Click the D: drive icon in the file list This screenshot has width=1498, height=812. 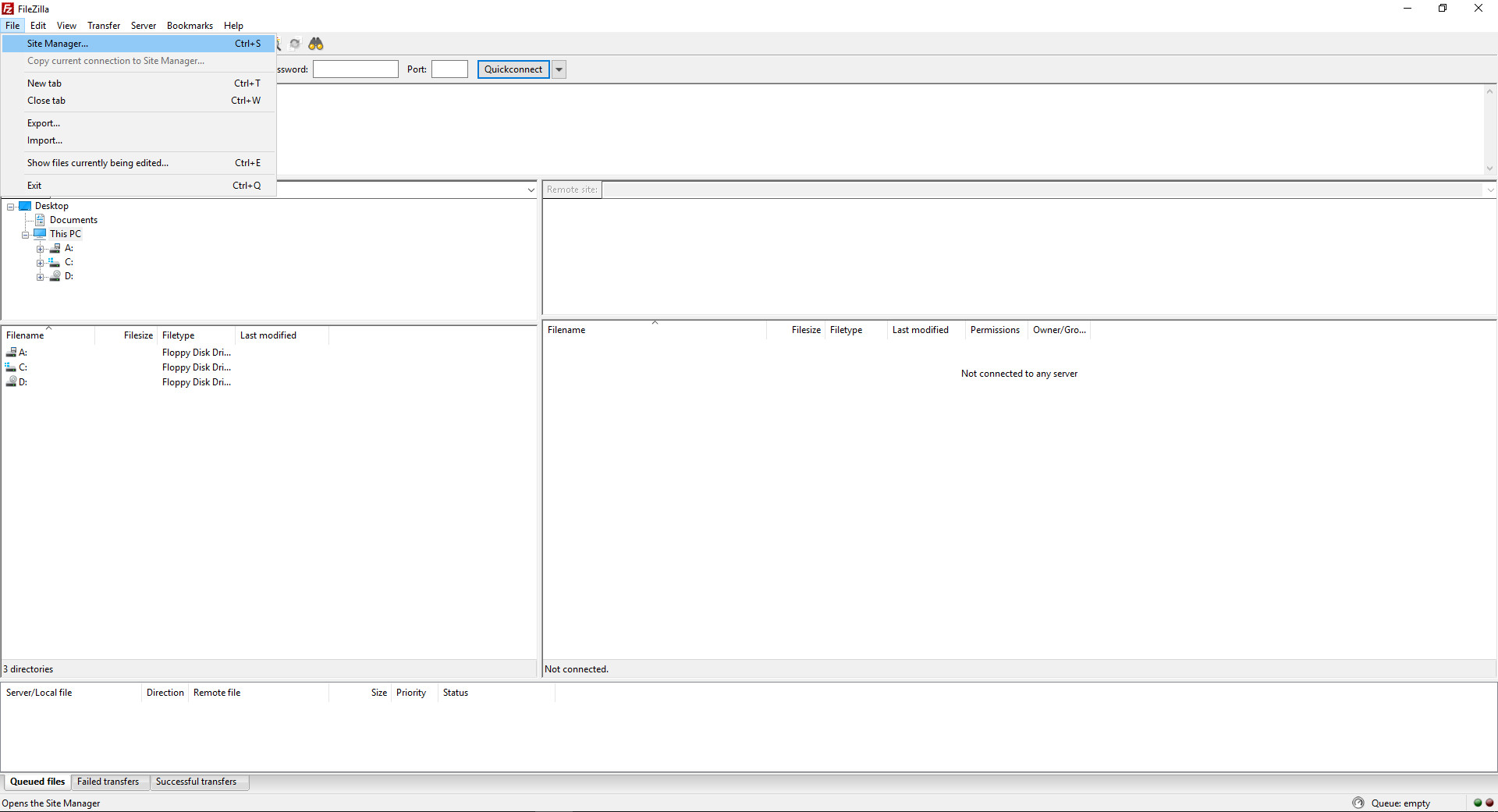11,382
